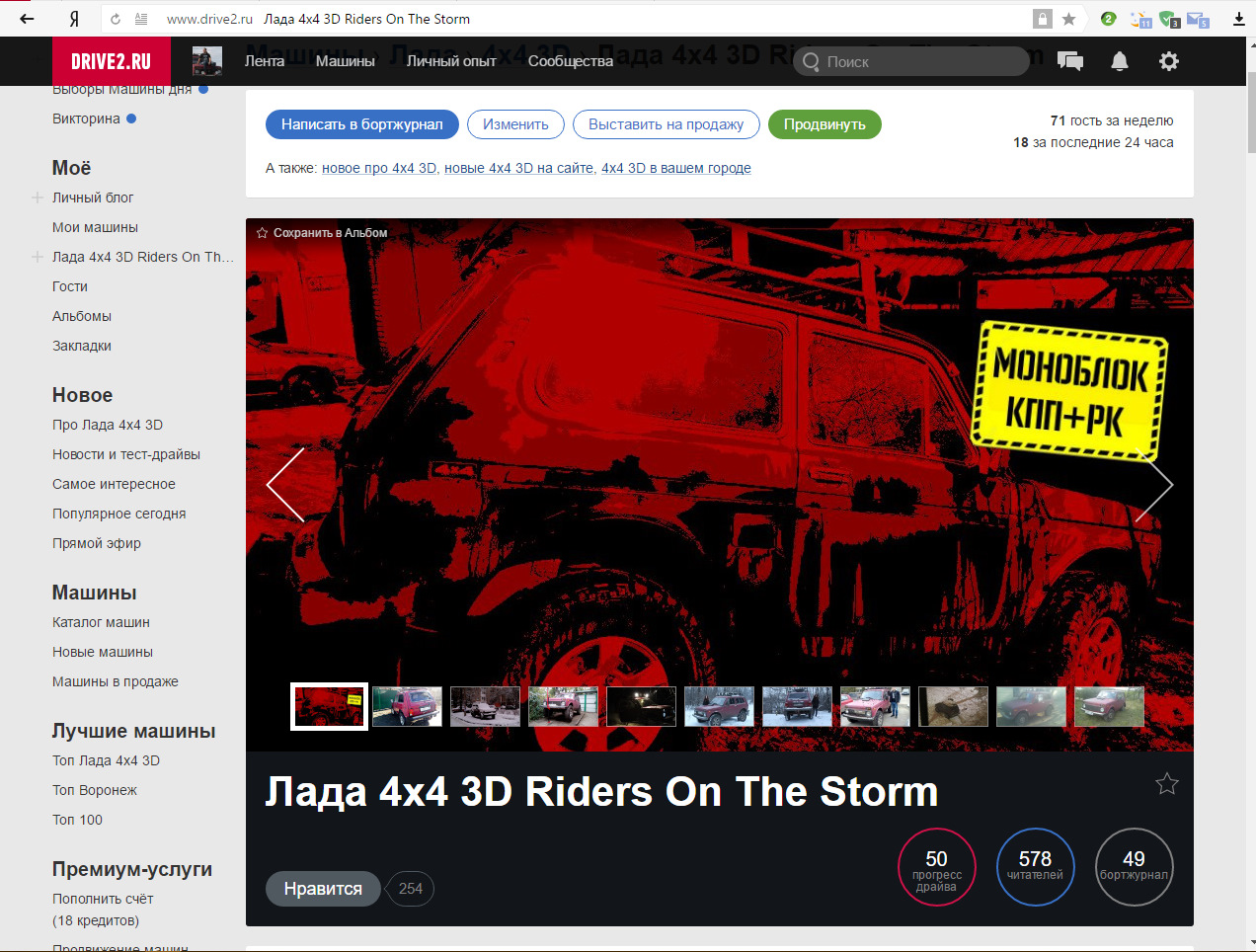This screenshot has height=952, width=1256.
Task: Open Про Лада 4x4 3D sidebar link
Action: (x=108, y=425)
